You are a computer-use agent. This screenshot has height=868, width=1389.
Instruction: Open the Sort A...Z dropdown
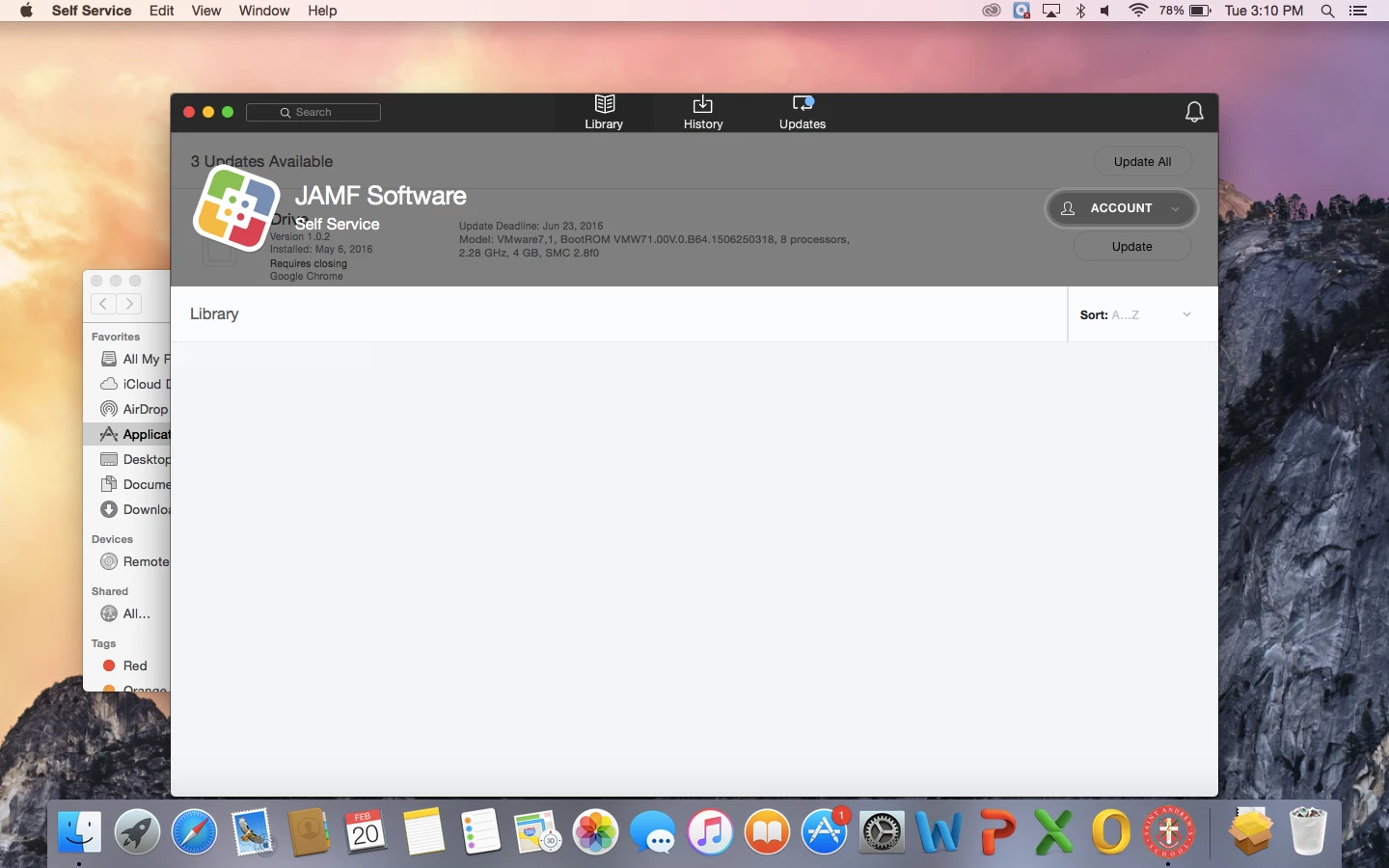point(1136,315)
